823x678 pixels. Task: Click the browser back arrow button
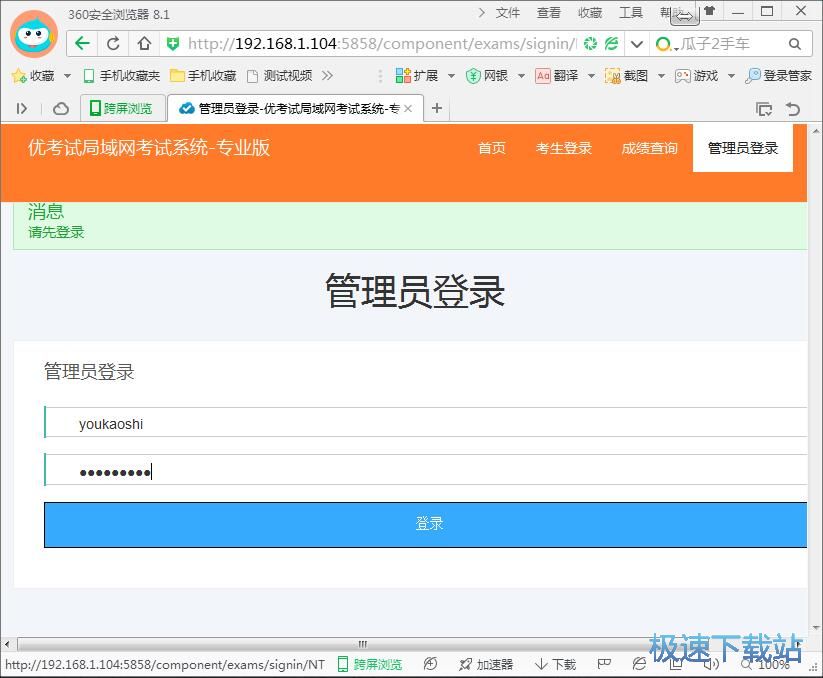pyautogui.click(x=82, y=43)
